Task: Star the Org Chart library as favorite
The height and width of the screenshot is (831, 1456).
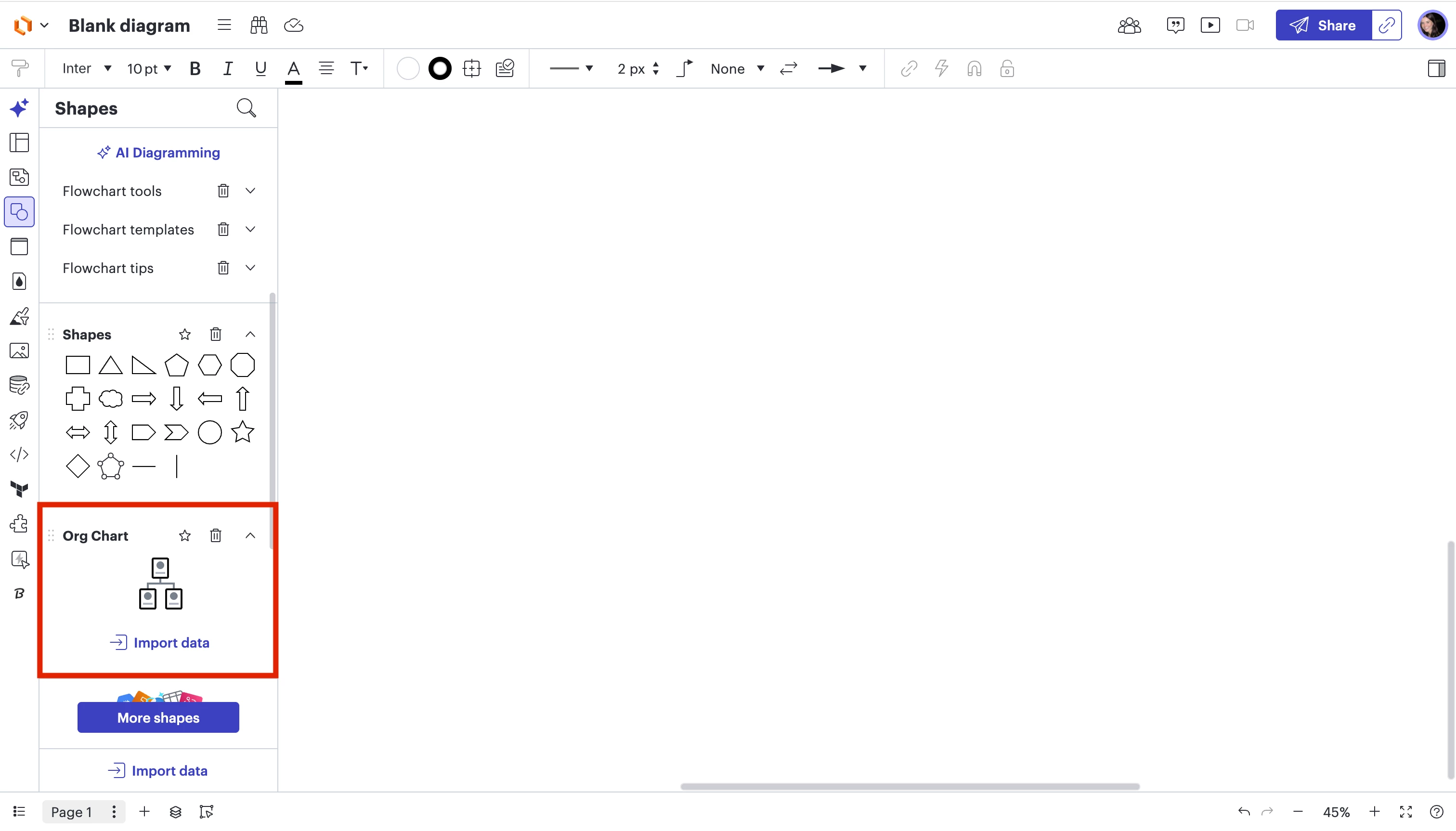Action: pyautogui.click(x=184, y=535)
